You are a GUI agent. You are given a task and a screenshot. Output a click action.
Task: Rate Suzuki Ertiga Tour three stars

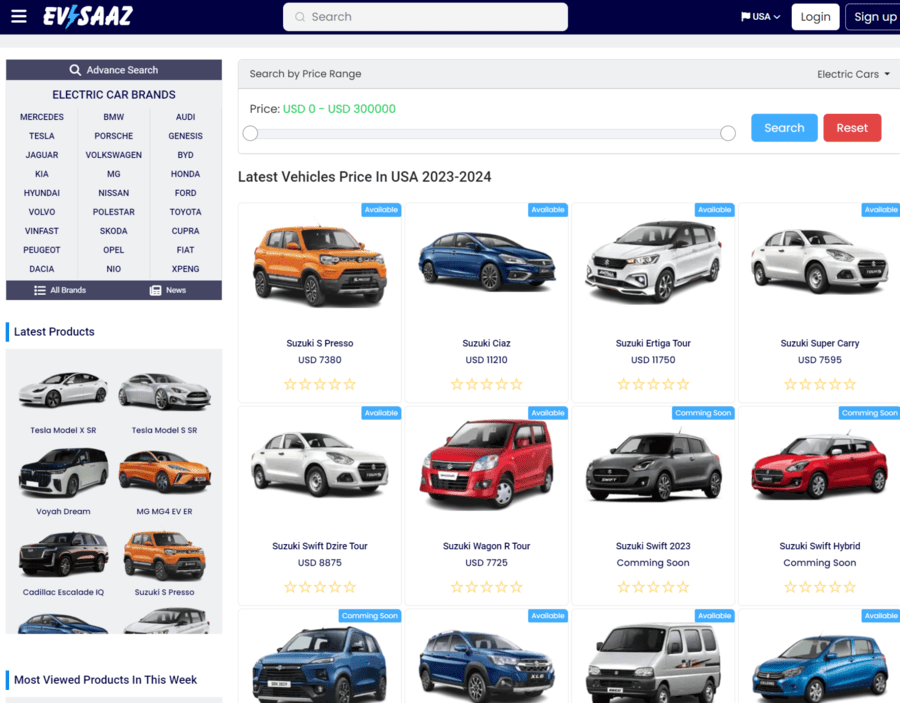click(653, 384)
